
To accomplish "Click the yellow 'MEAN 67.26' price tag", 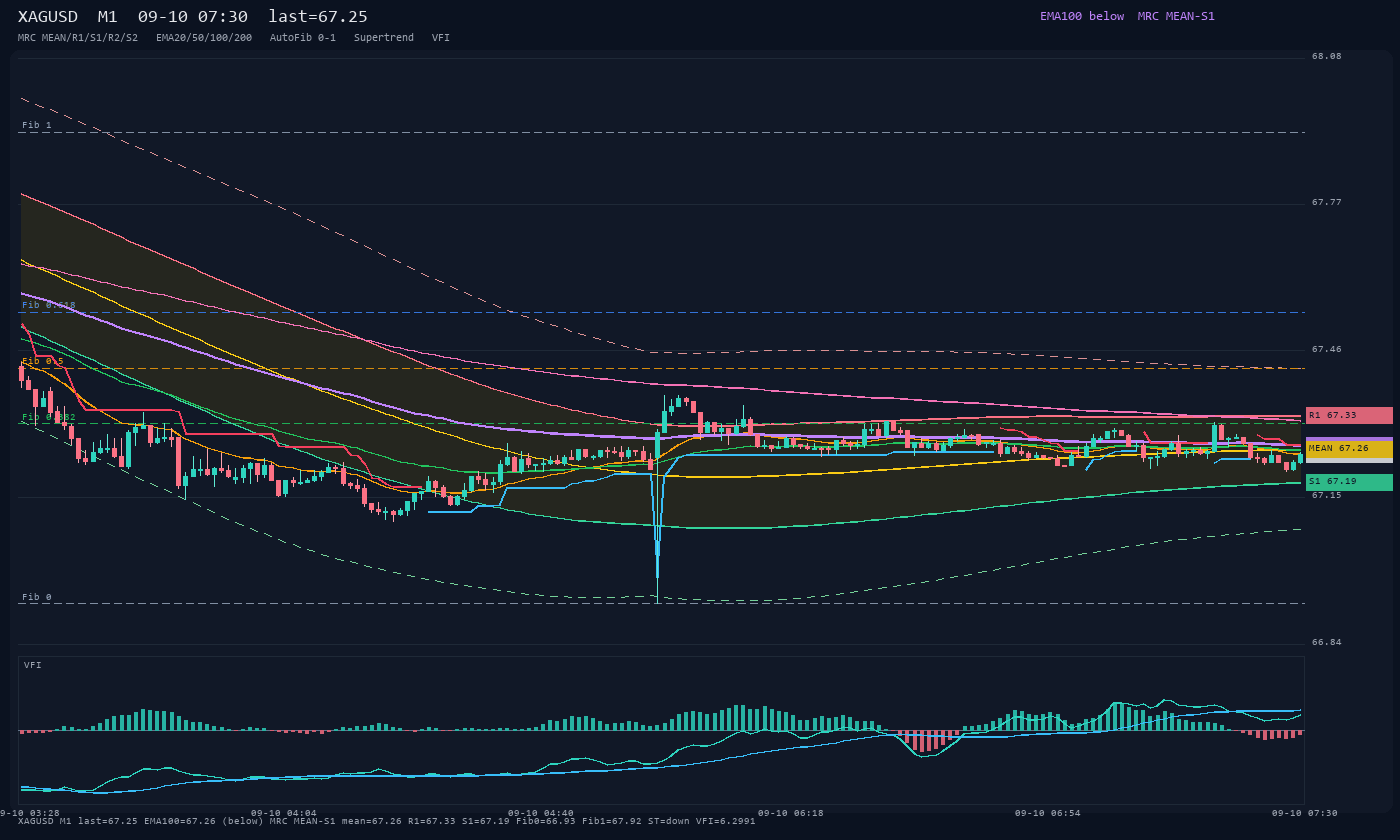I will click(x=1349, y=449).
